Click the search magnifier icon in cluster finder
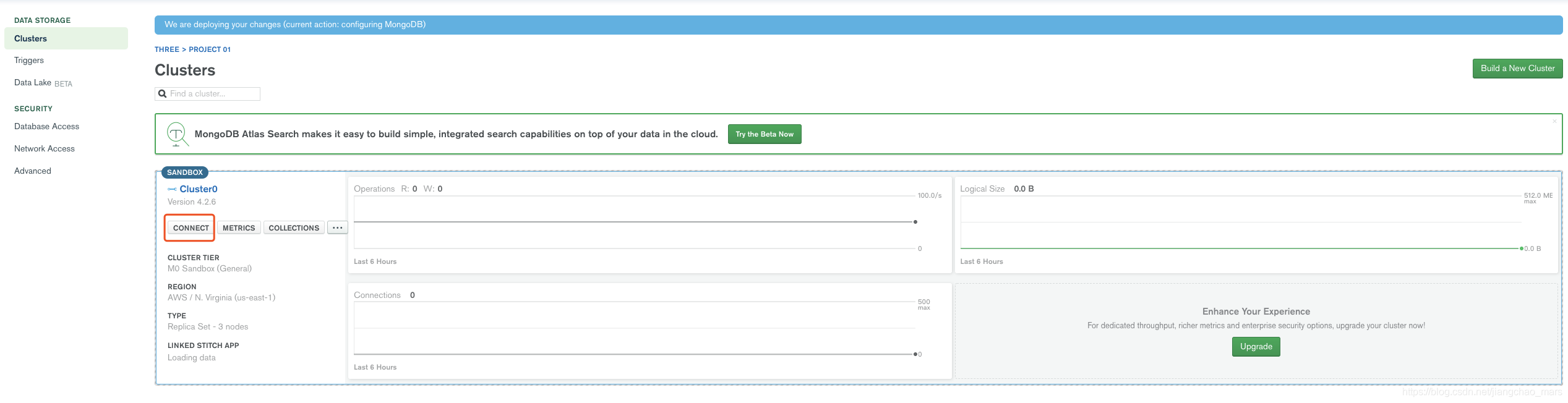This screenshot has height=403, width=1568. pyautogui.click(x=163, y=94)
